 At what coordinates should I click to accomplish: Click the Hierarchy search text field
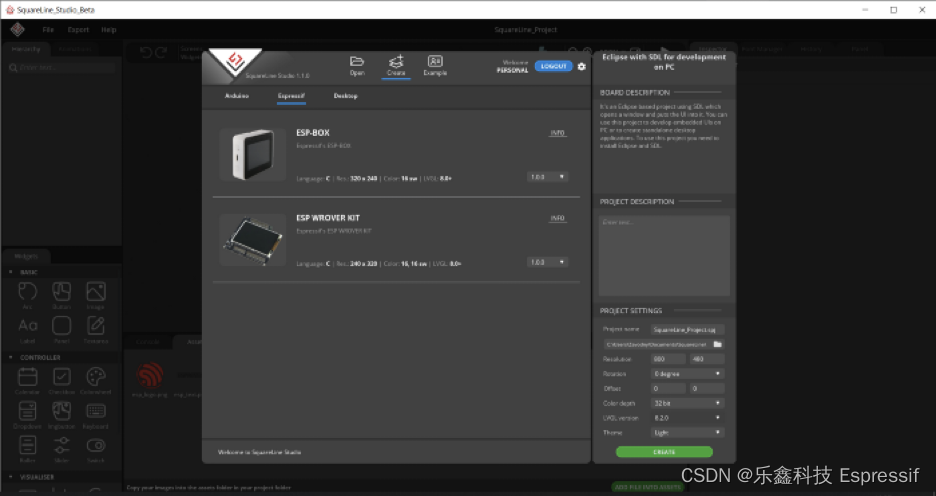[x=61, y=67]
